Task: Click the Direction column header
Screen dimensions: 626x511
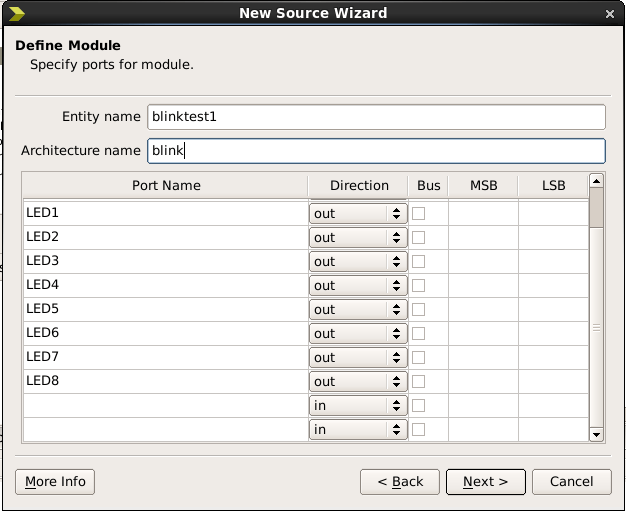Action: 358,186
